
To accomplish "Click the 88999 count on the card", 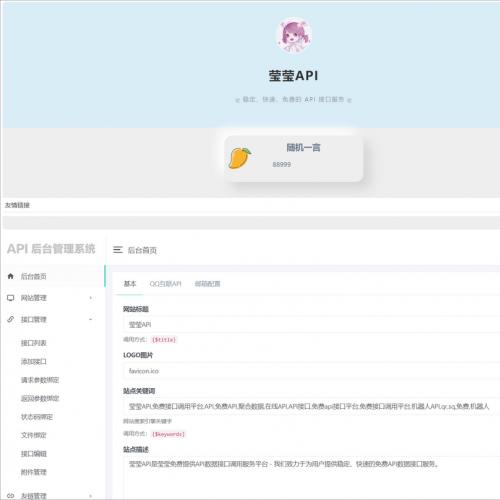I will [282, 164].
